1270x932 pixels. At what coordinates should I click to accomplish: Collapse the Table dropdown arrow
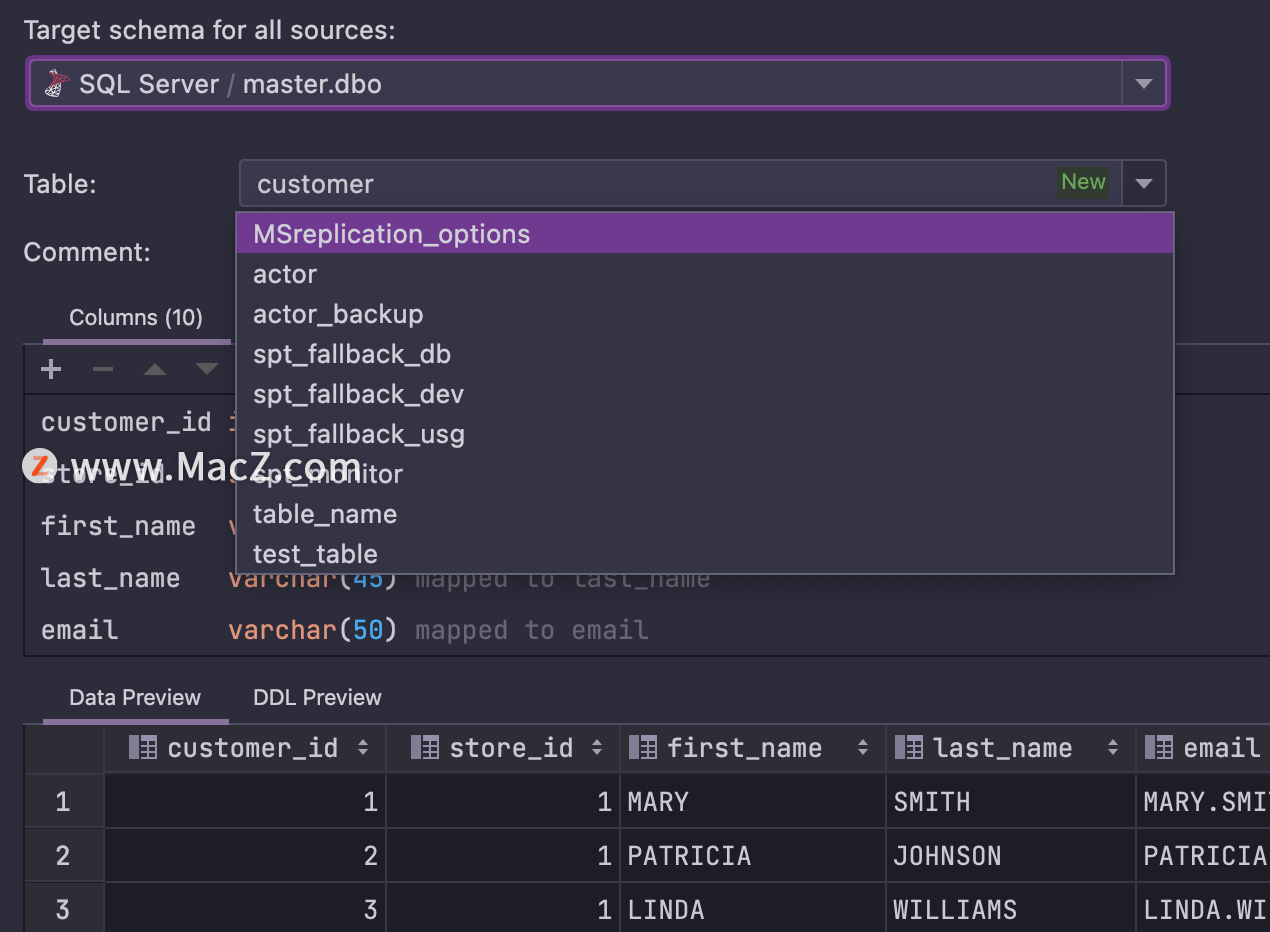1144,184
